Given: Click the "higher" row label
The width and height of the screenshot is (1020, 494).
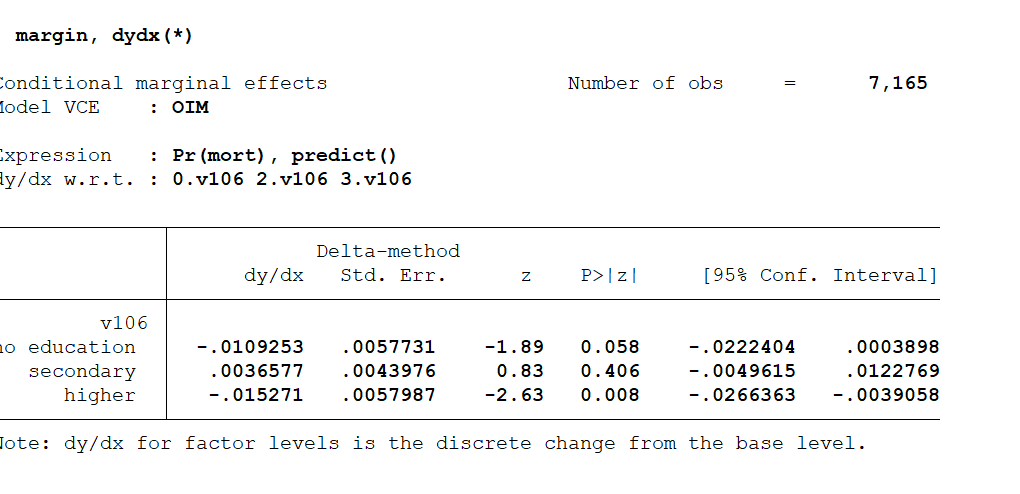Looking at the screenshot, I should tap(99, 395).
